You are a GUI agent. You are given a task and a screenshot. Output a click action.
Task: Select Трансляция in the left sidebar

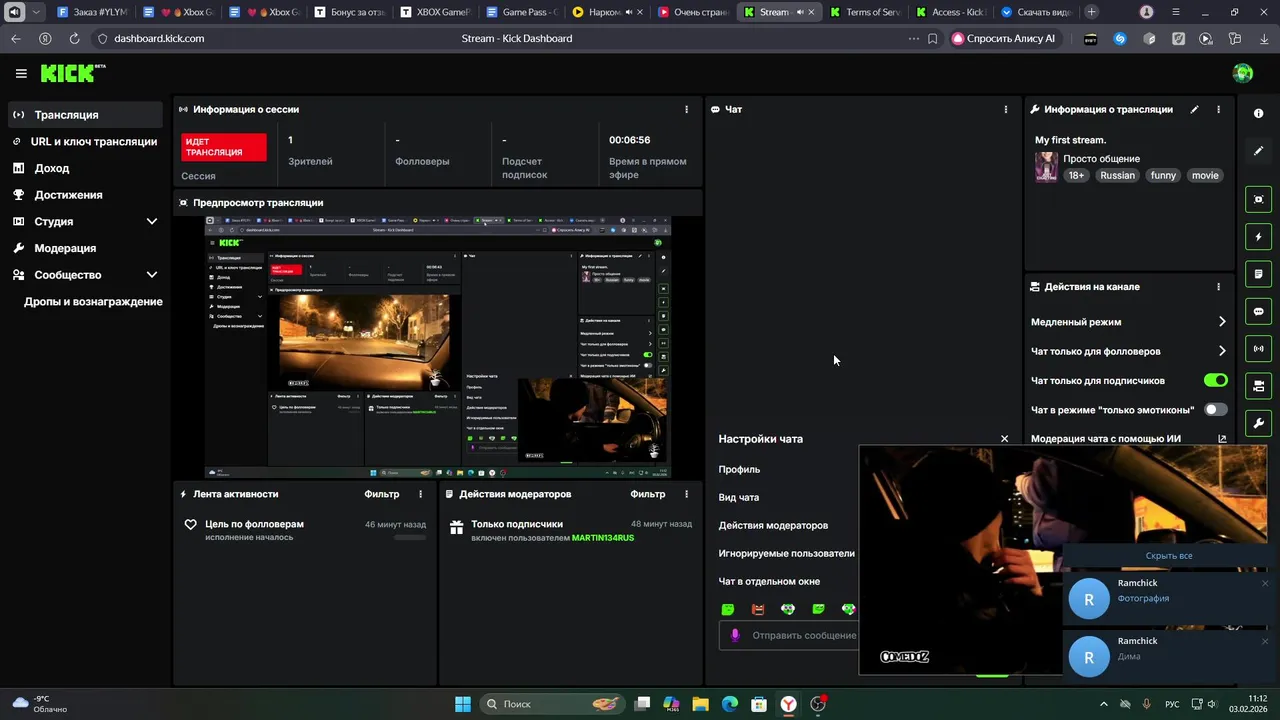(x=85, y=115)
